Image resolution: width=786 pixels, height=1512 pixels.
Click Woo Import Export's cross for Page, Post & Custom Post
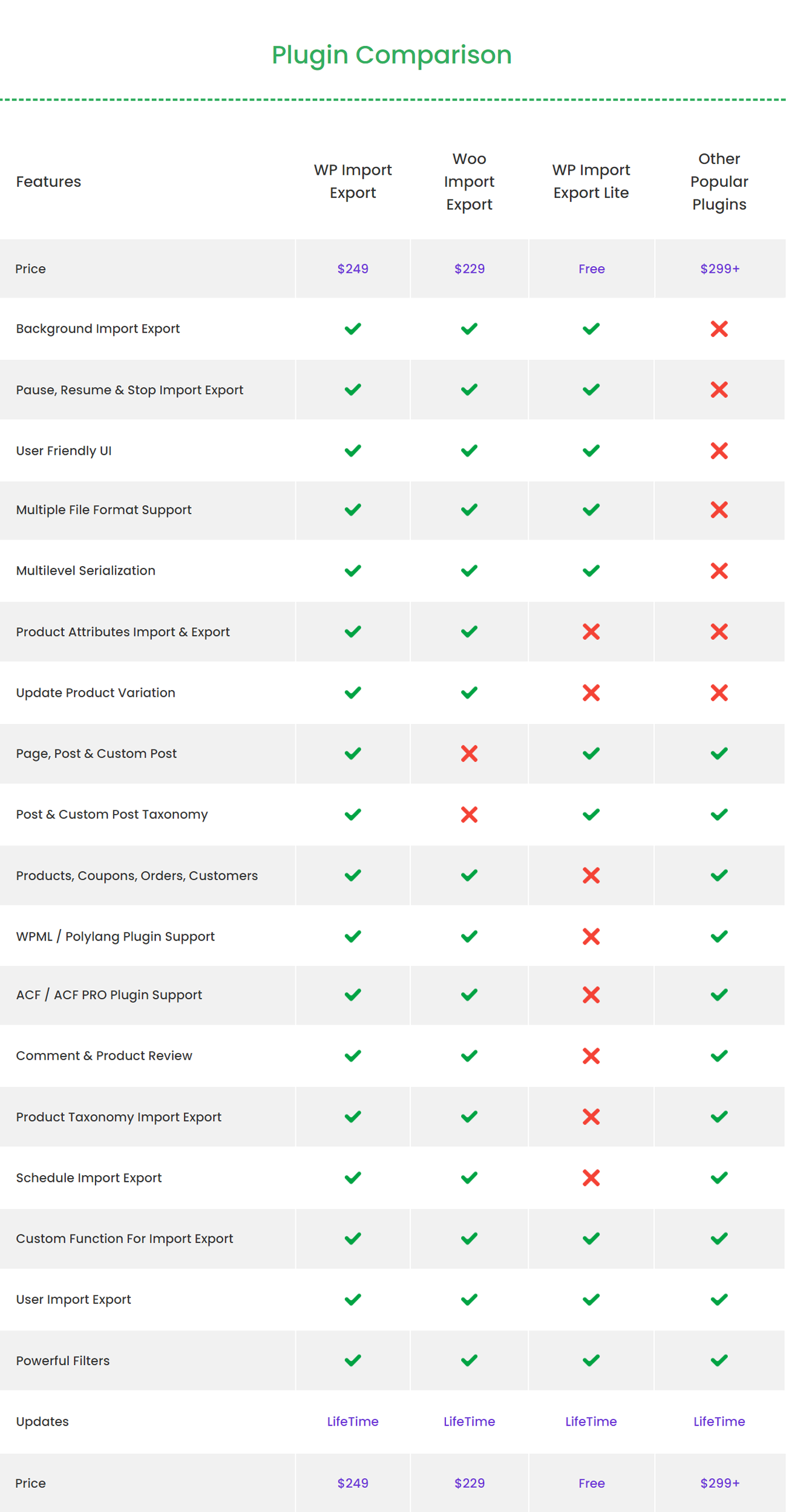pyautogui.click(x=469, y=754)
